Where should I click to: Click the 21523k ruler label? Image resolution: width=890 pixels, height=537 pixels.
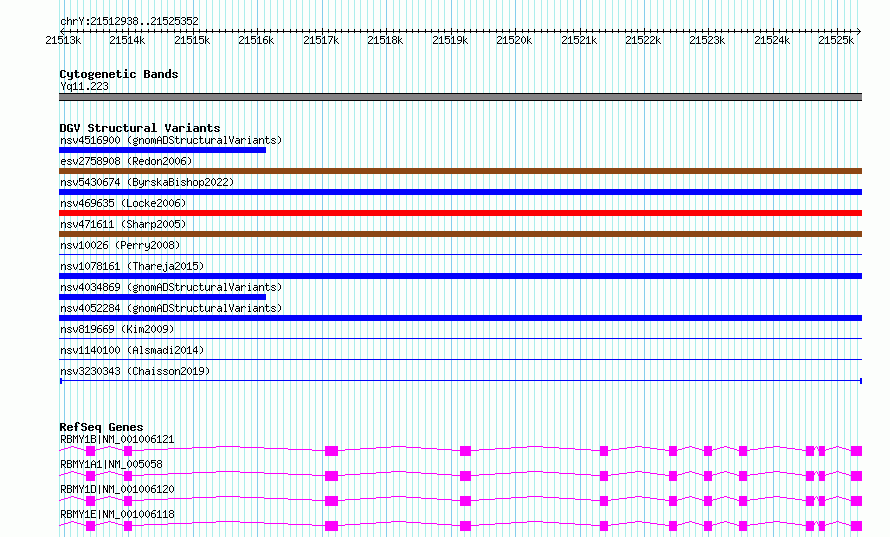(707, 40)
